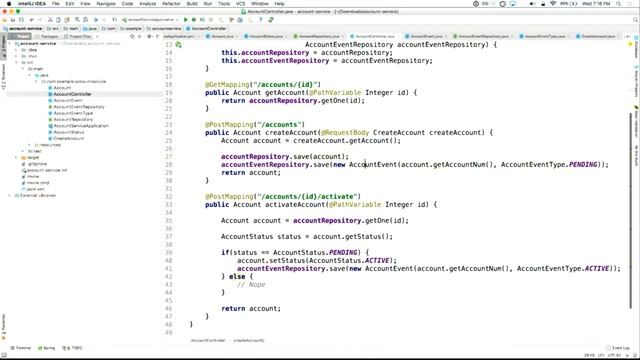The height and width of the screenshot is (360, 640).
Task: Switch to AccountEventType.java editor tab
Action: point(544,36)
